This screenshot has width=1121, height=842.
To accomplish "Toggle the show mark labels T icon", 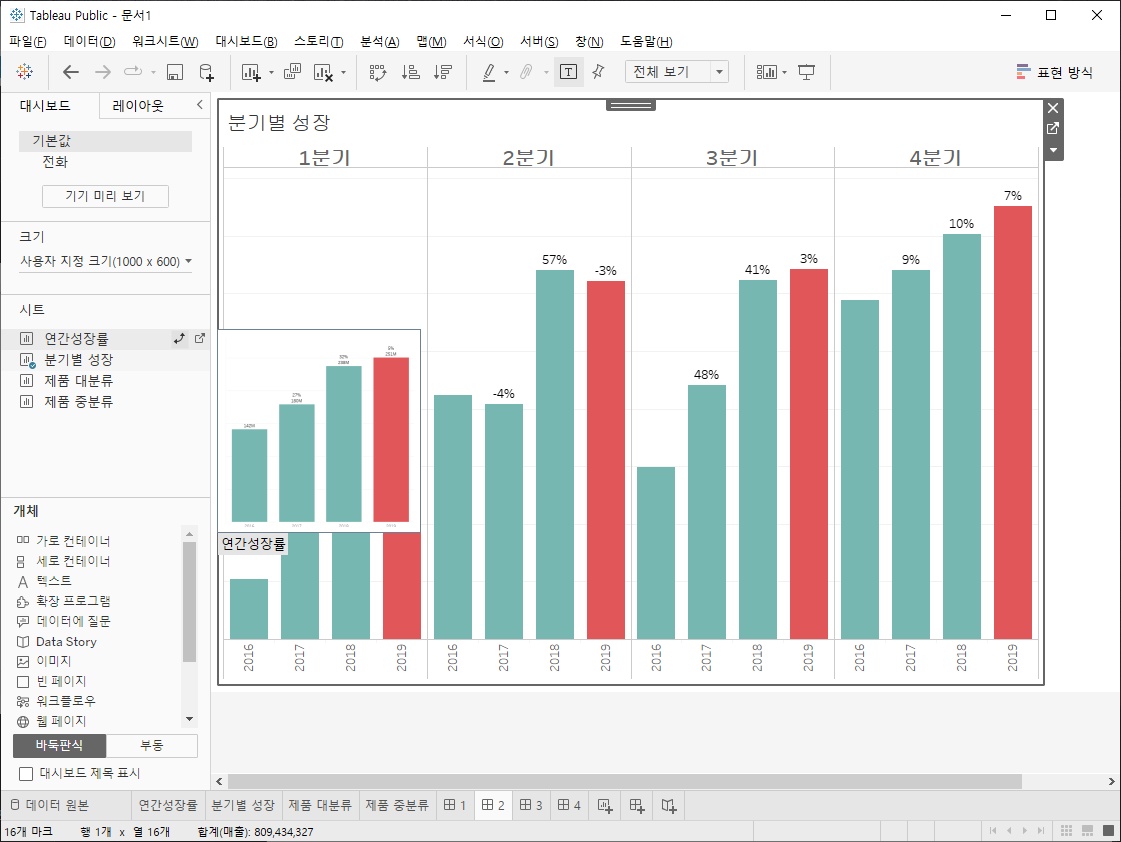I will (x=568, y=71).
